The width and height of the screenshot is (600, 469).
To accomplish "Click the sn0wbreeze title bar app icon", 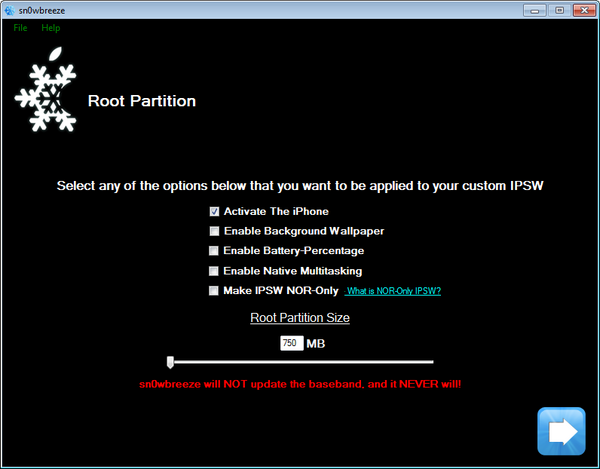I will coord(11,10).
